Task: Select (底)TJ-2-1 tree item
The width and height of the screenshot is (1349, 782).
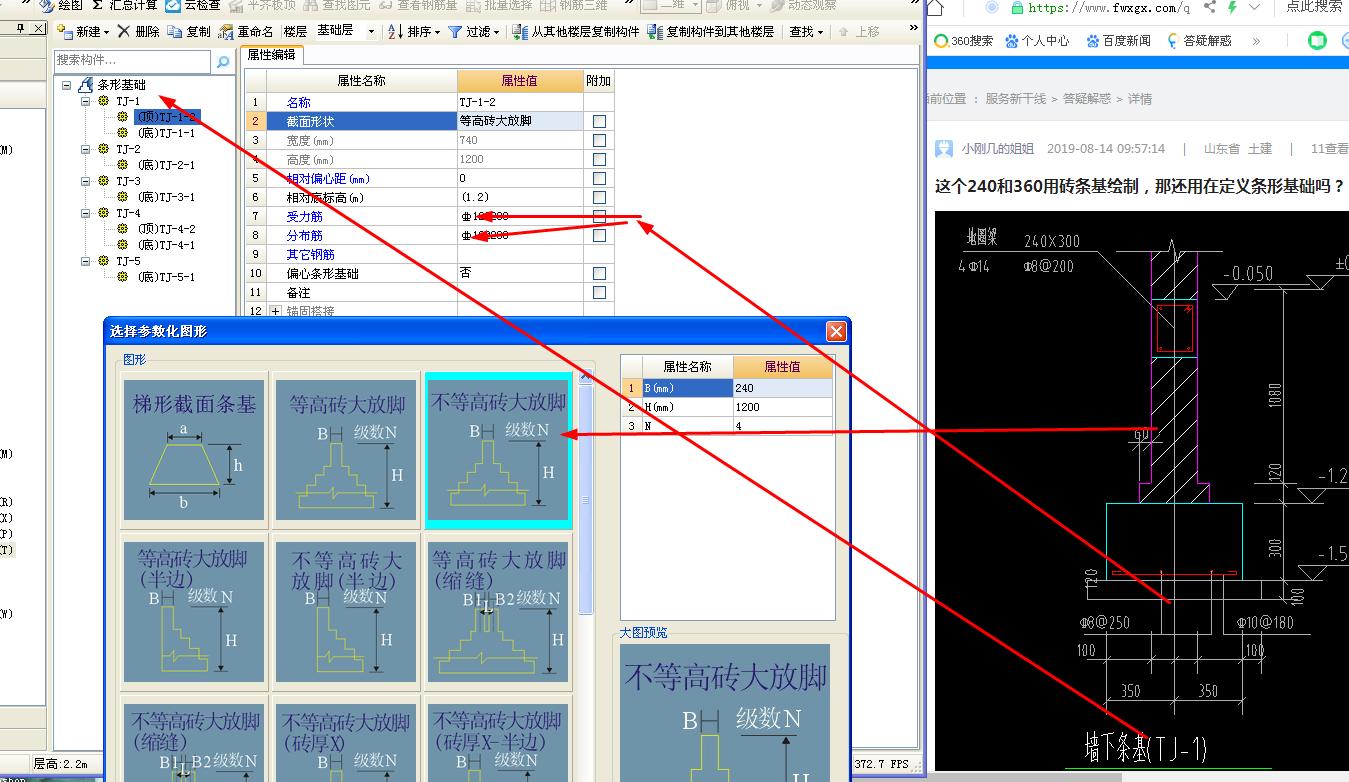Action: 166,165
